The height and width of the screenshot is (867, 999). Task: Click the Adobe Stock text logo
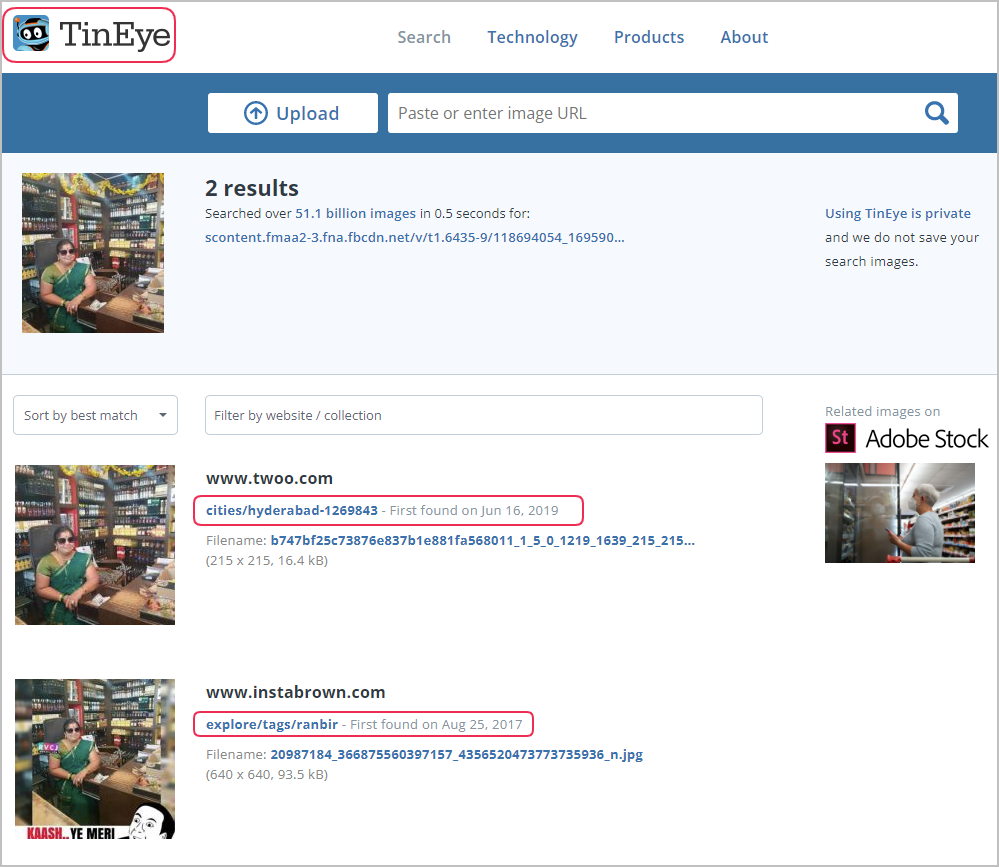click(x=926, y=439)
